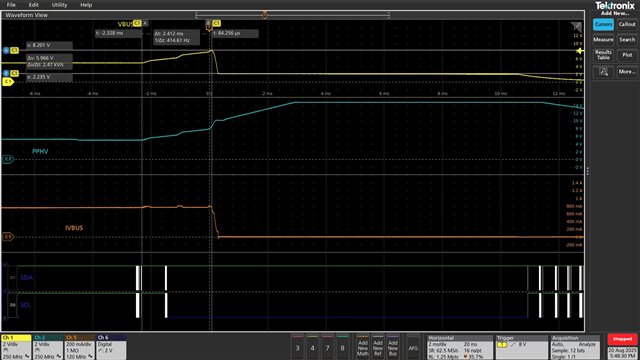Click the red Stopped acquisition indicator

click(x=622, y=339)
